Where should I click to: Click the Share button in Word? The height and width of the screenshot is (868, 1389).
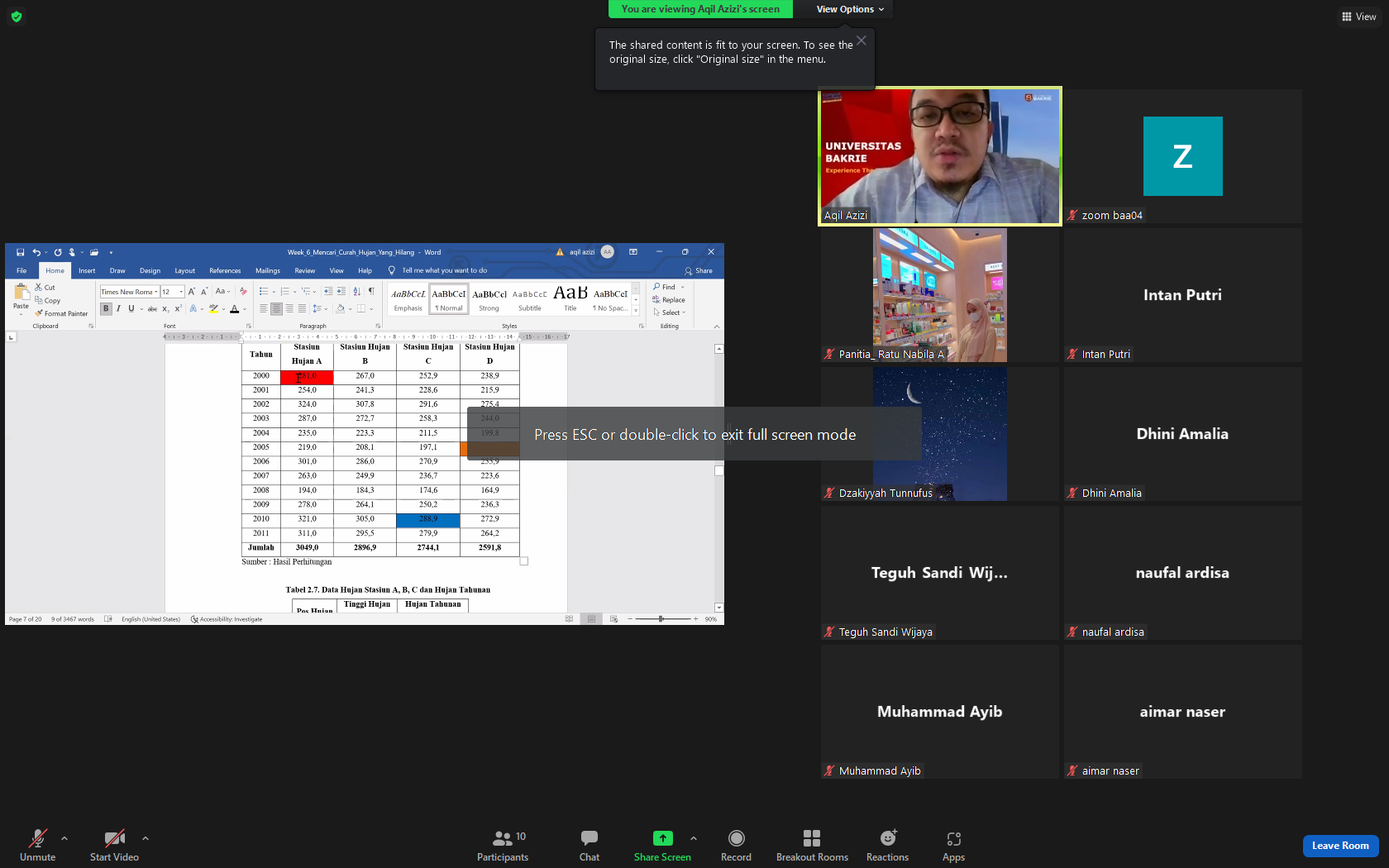tap(699, 271)
